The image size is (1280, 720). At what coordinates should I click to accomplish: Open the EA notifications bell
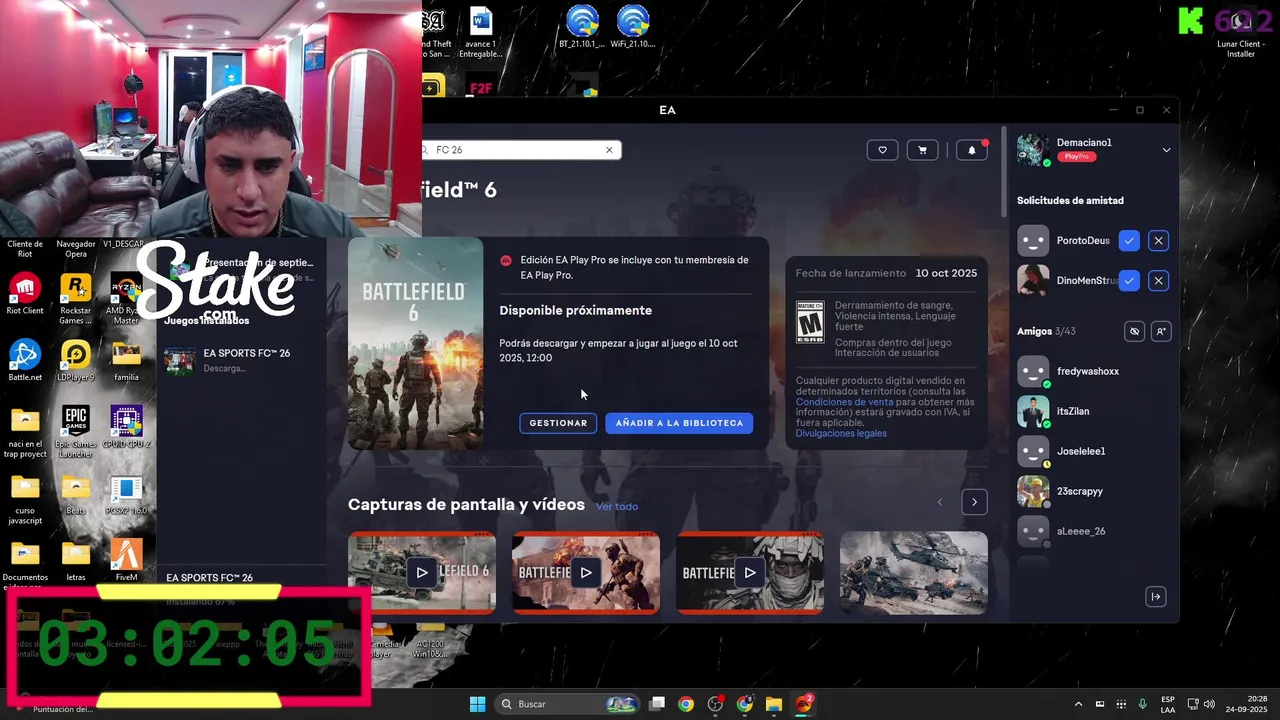coord(972,150)
